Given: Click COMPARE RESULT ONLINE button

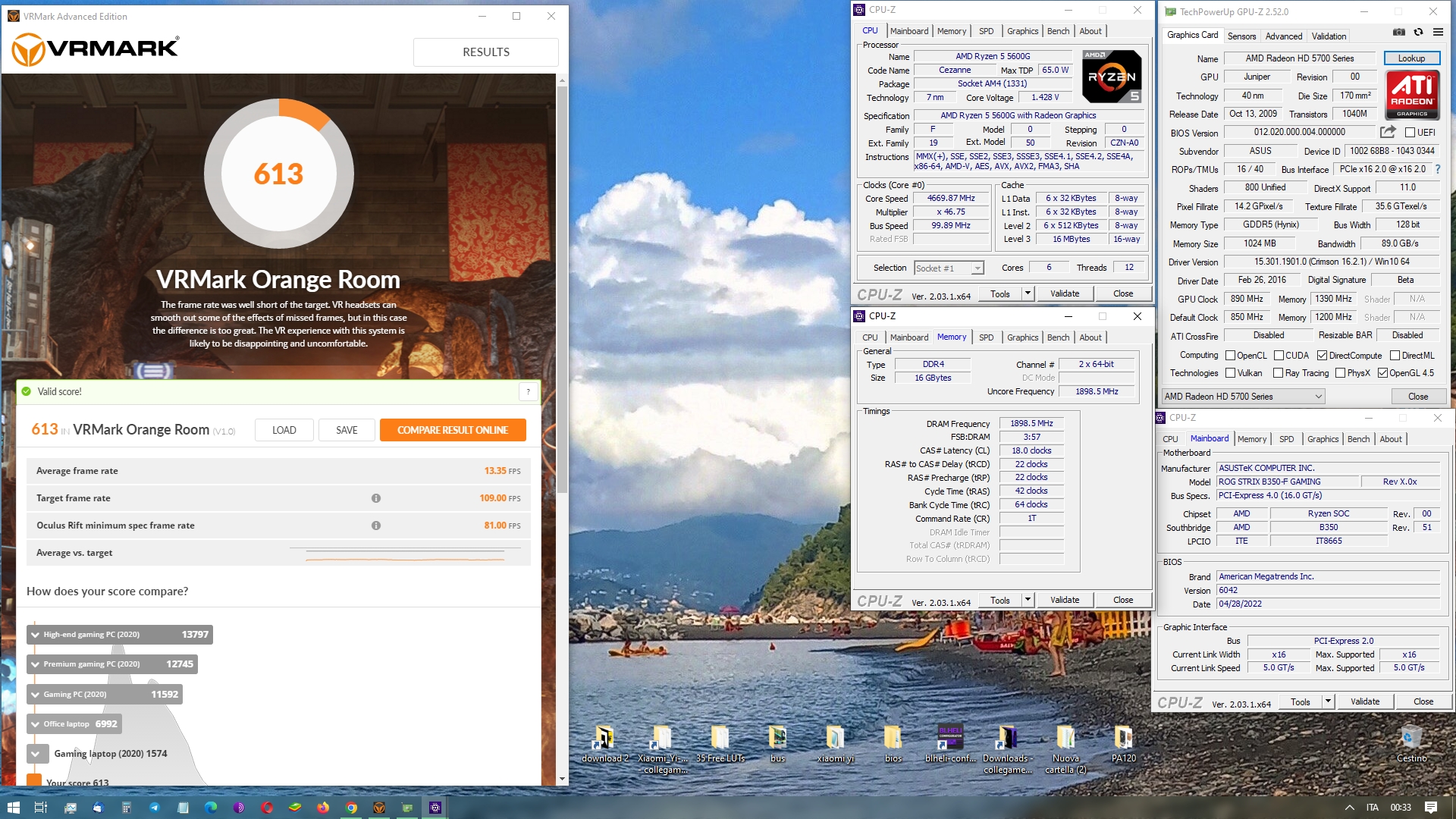Looking at the screenshot, I should (453, 430).
